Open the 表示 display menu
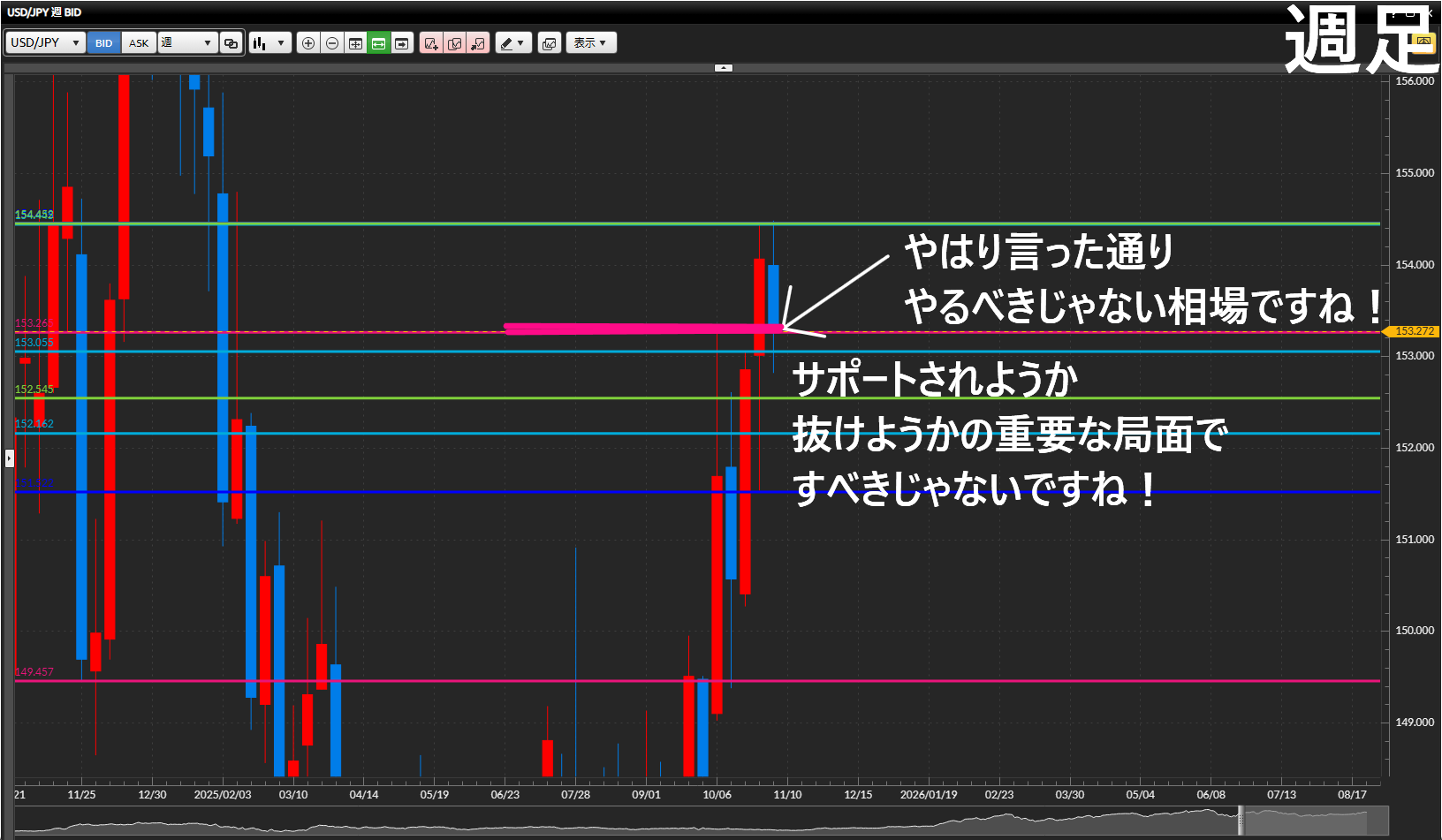The image size is (1442, 840). click(590, 43)
